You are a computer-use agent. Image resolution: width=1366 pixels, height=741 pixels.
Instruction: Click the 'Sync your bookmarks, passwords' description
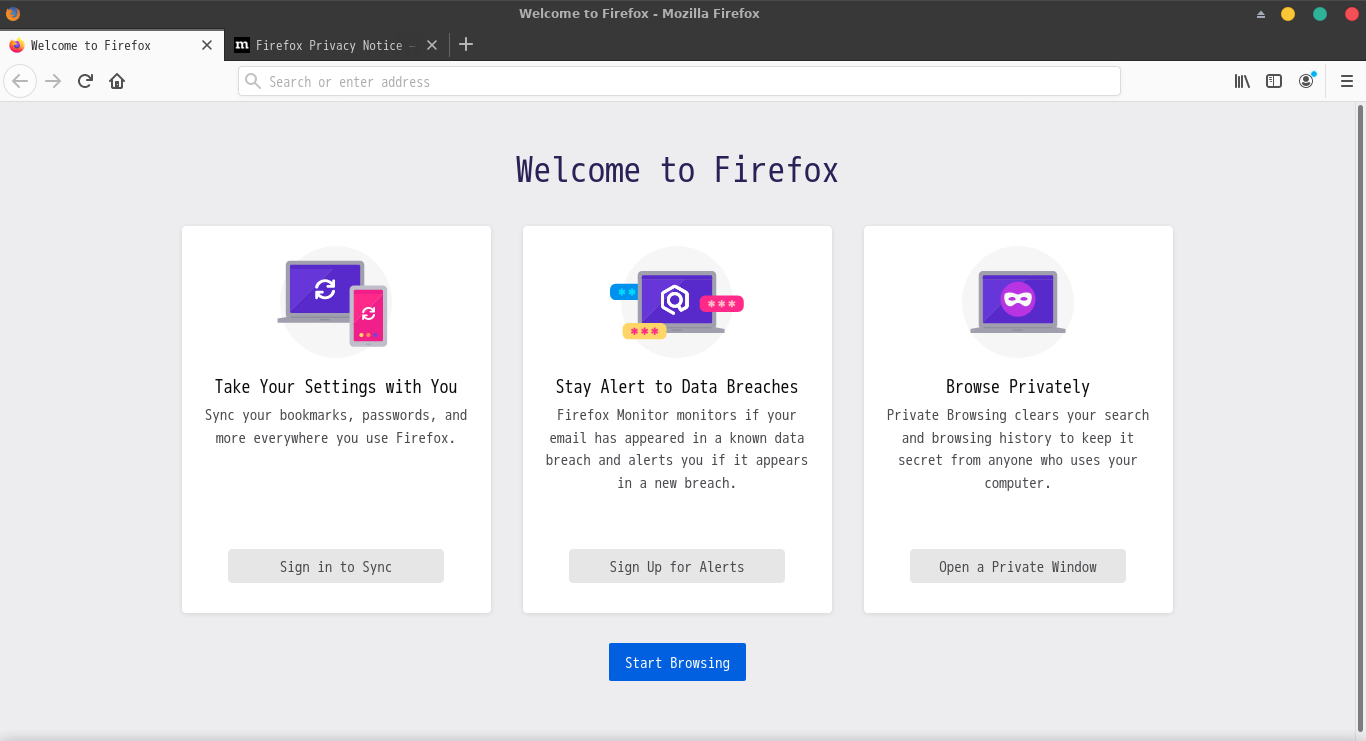pyautogui.click(x=336, y=426)
